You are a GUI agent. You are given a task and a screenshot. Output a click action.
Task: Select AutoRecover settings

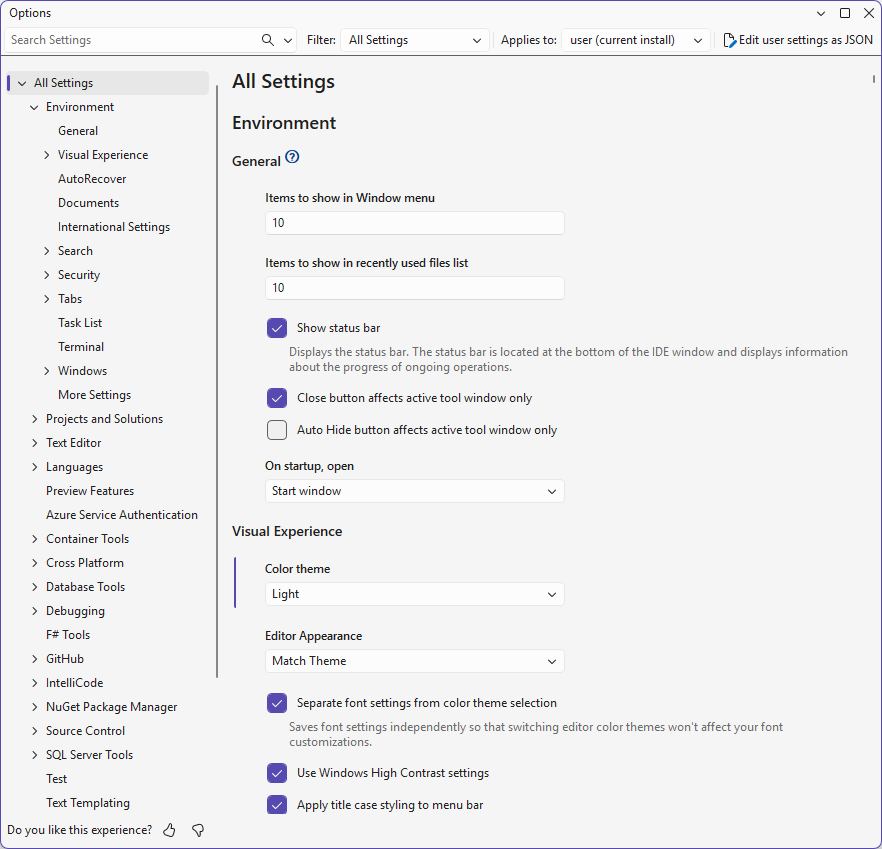tap(92, 179)
